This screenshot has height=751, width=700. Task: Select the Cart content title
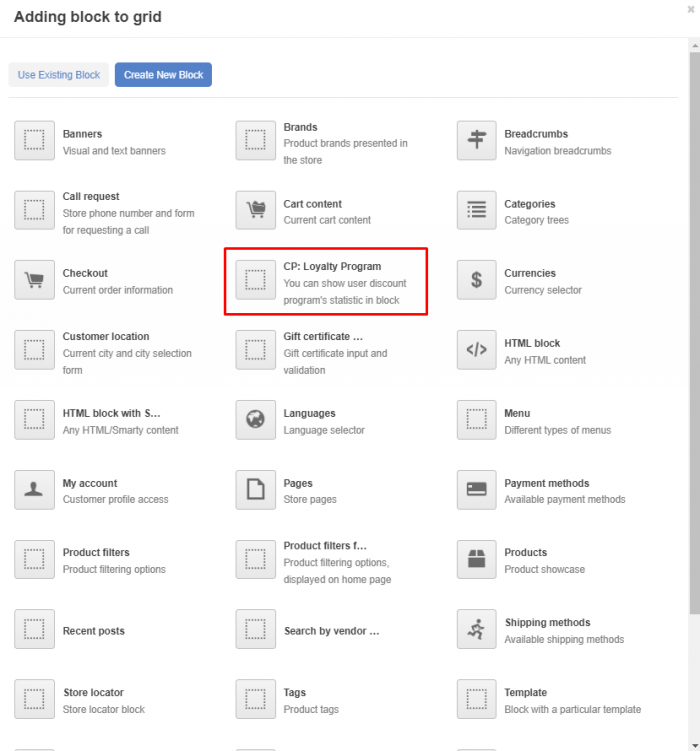pos(312,204)
